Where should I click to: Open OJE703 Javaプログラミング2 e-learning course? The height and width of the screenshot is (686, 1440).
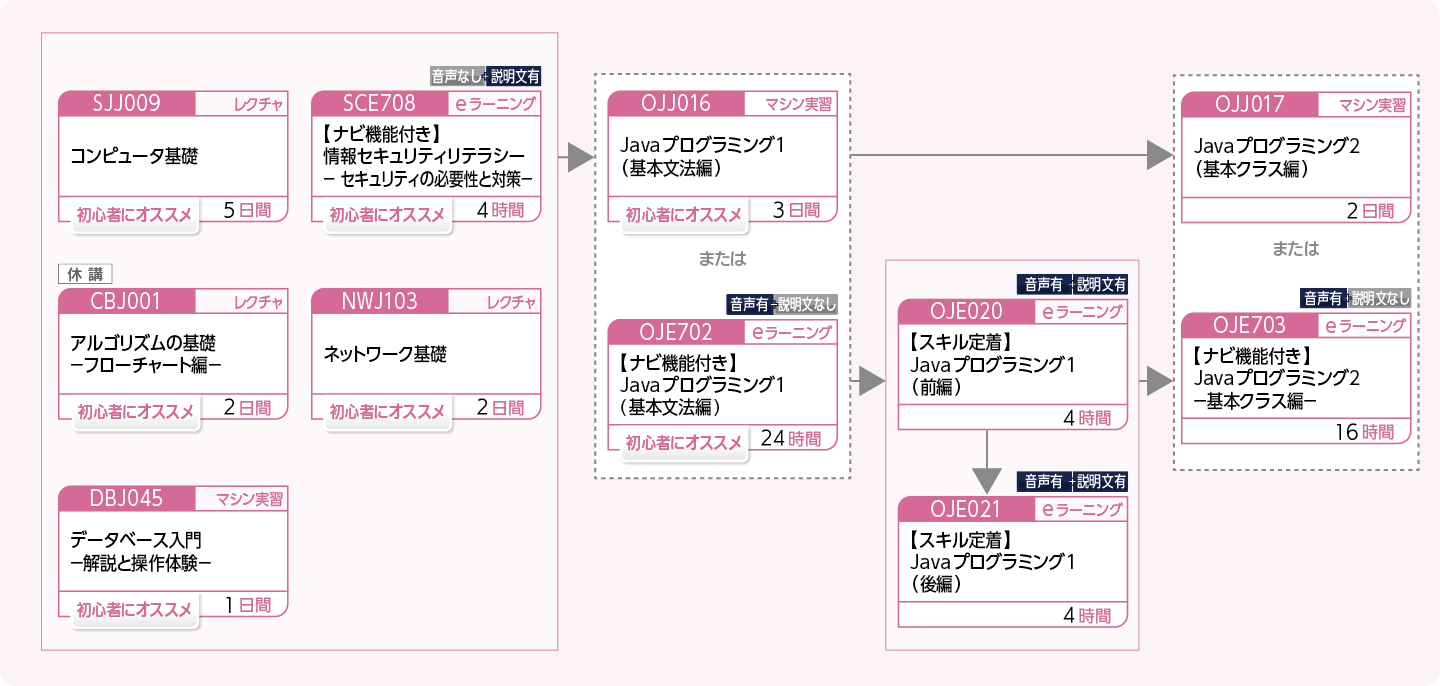[1296, 378]
